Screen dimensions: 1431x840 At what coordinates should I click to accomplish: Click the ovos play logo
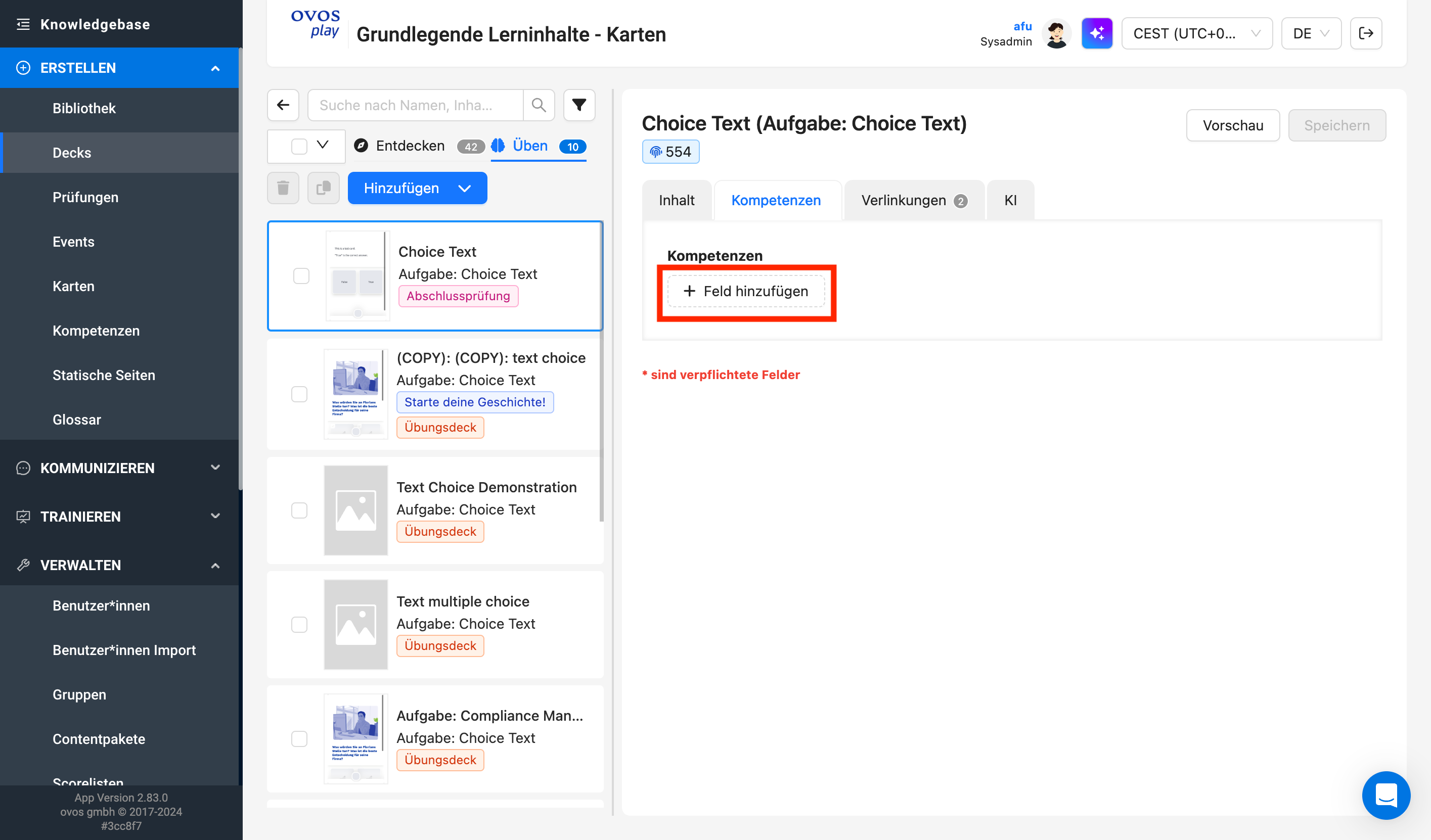pos(316,24)
